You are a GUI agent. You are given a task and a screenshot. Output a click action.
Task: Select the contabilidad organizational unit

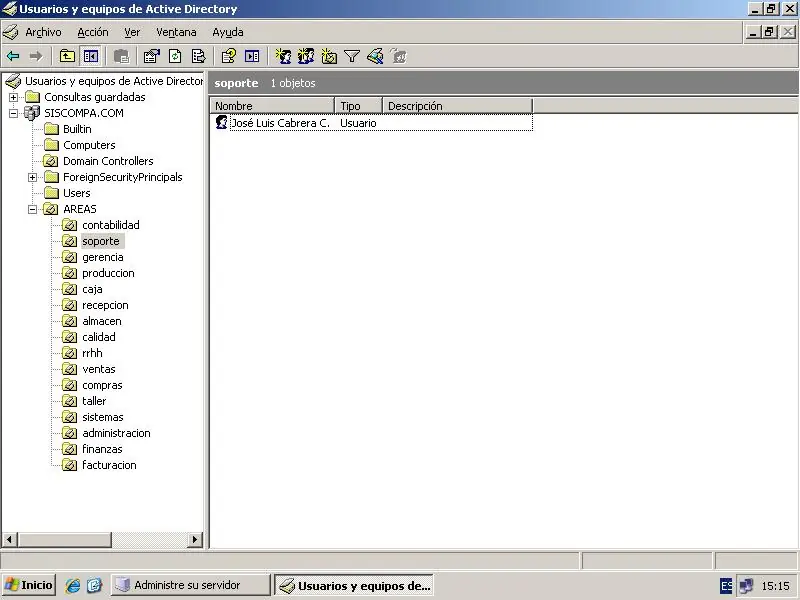pos(111,225)
